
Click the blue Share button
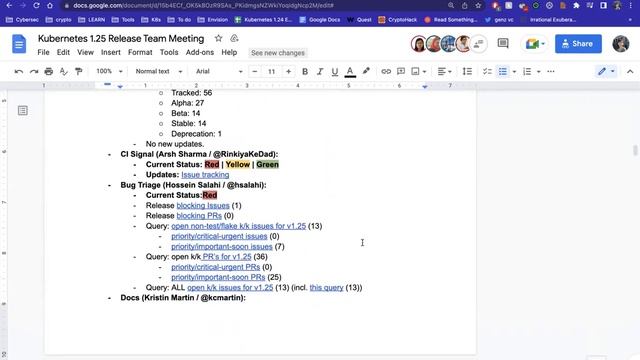coord(578,44)
